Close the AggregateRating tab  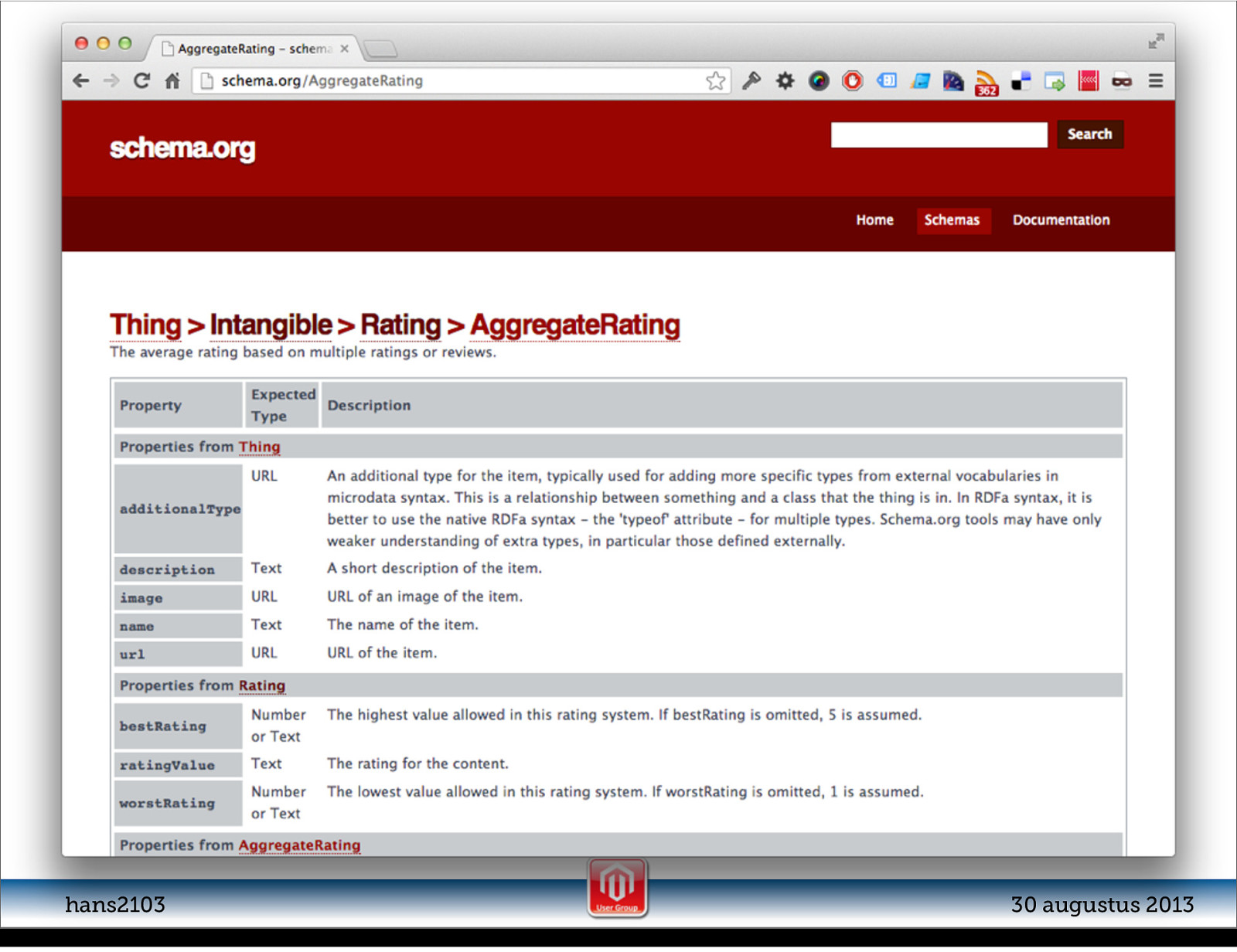[x=345, y=49]
